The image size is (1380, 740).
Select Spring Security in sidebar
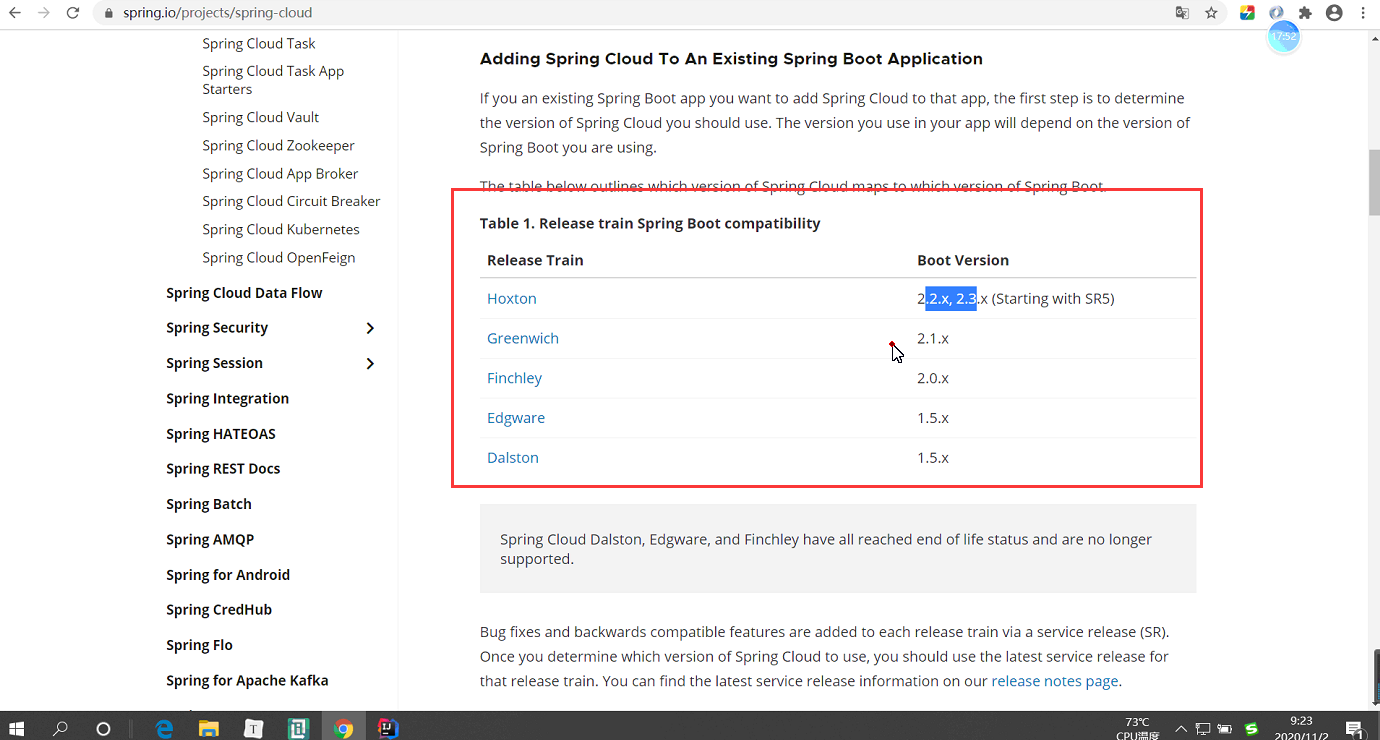pos(217,328)
